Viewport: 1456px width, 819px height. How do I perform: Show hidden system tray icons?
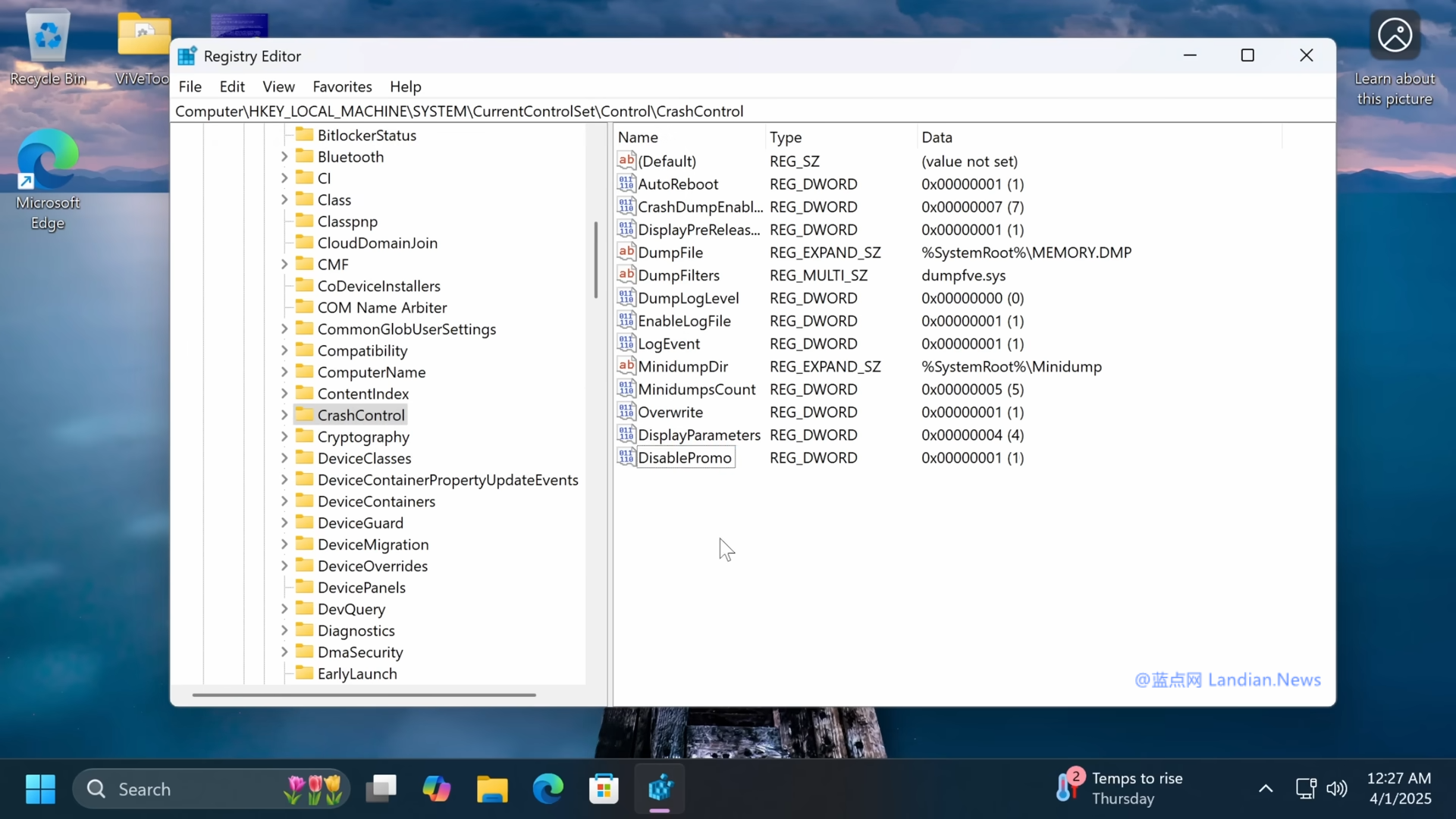(1266, 789)
